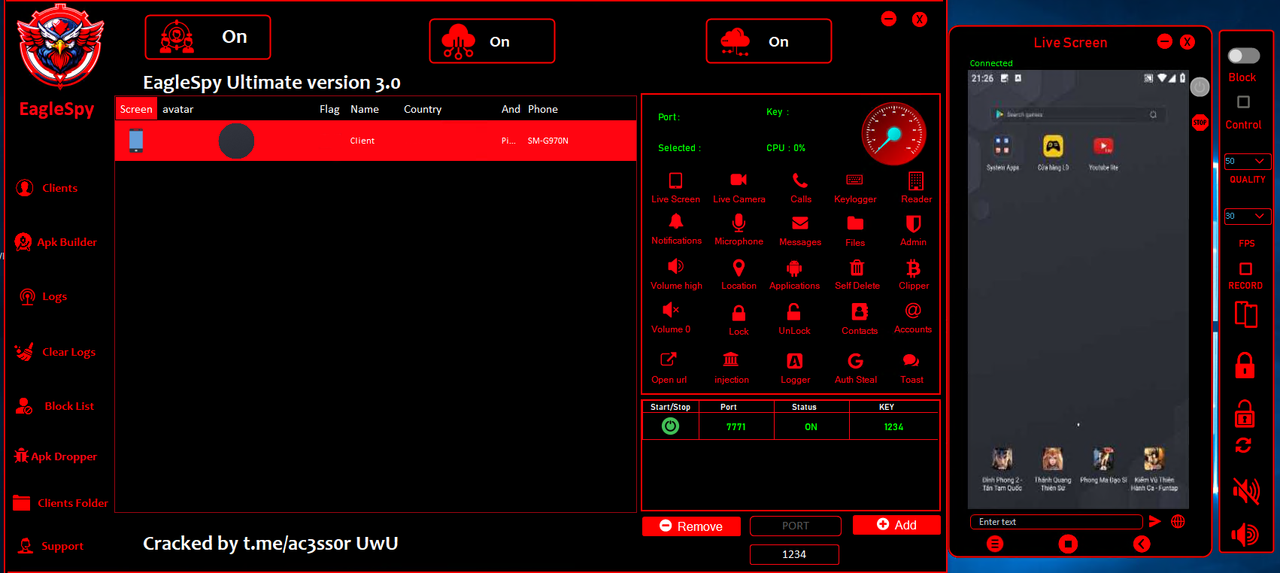Toggle the middle On cloud network switch
This screenshot has height=573, width=1280.
point(492,41)
